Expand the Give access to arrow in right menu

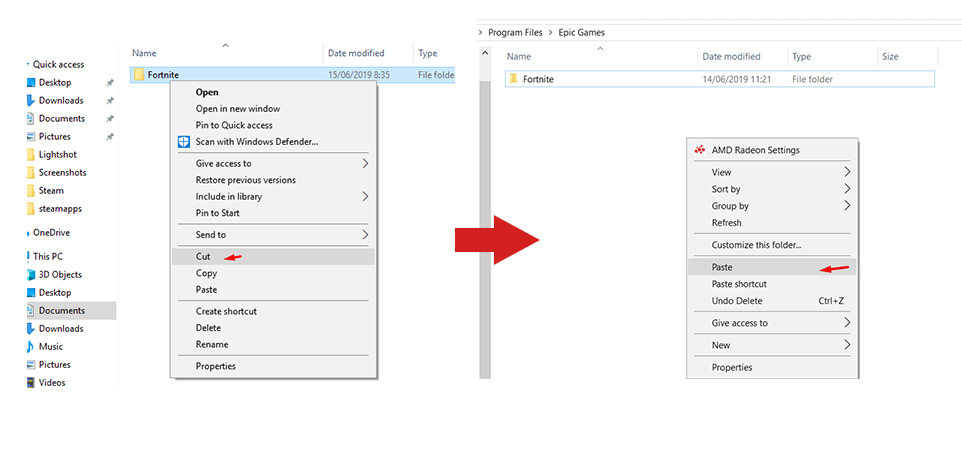point(847,323)
